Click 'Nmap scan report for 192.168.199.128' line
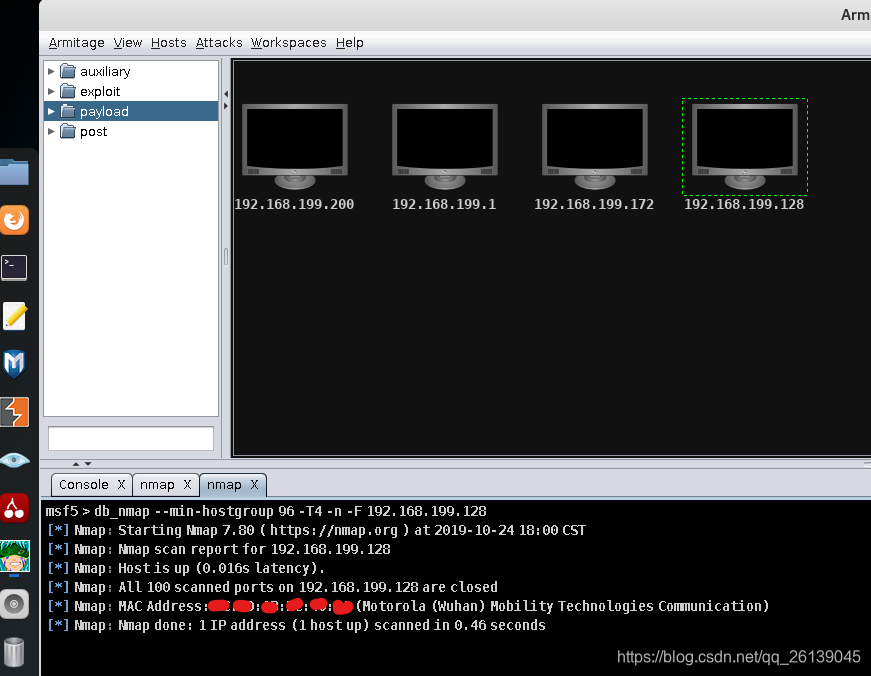 (x=219, y=549)
